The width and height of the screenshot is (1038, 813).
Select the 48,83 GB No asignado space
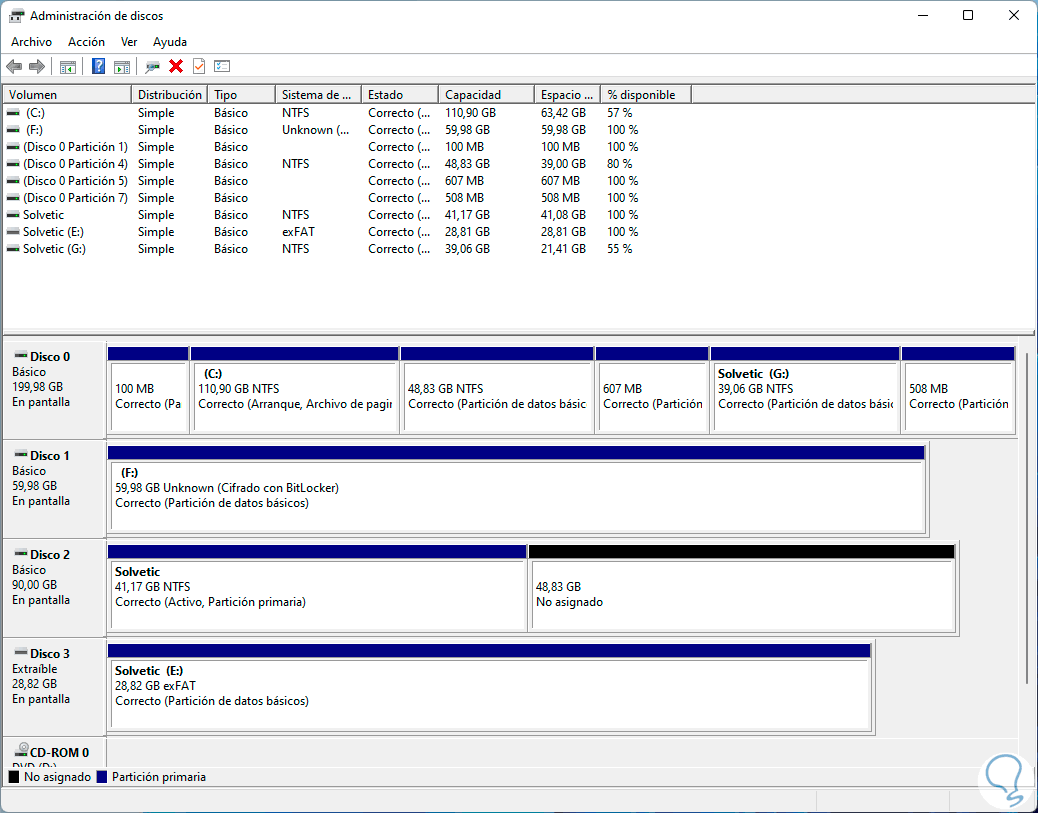741,589
